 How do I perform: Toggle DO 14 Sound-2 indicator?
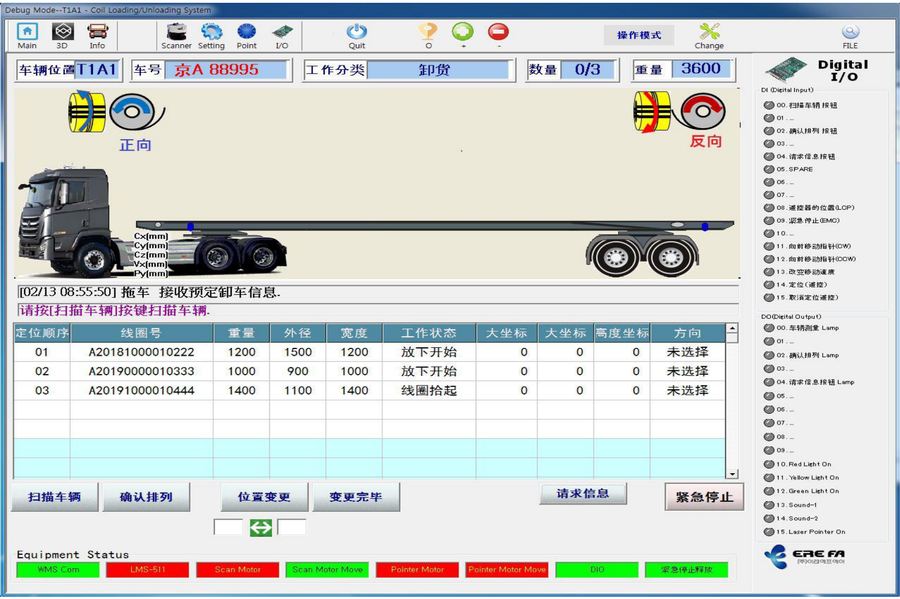point(769,518)
